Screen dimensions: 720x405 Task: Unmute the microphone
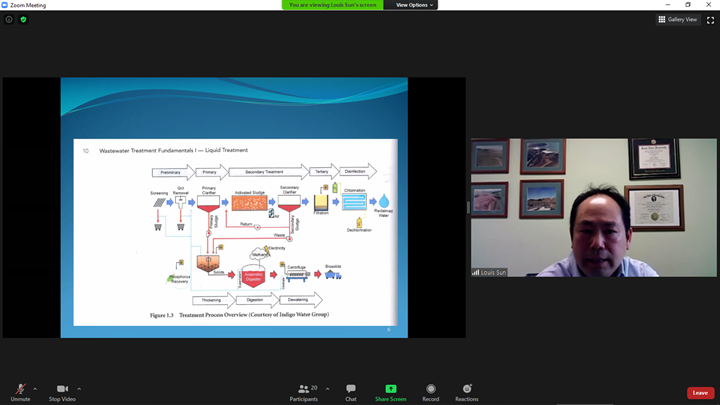tap(20, 393)
